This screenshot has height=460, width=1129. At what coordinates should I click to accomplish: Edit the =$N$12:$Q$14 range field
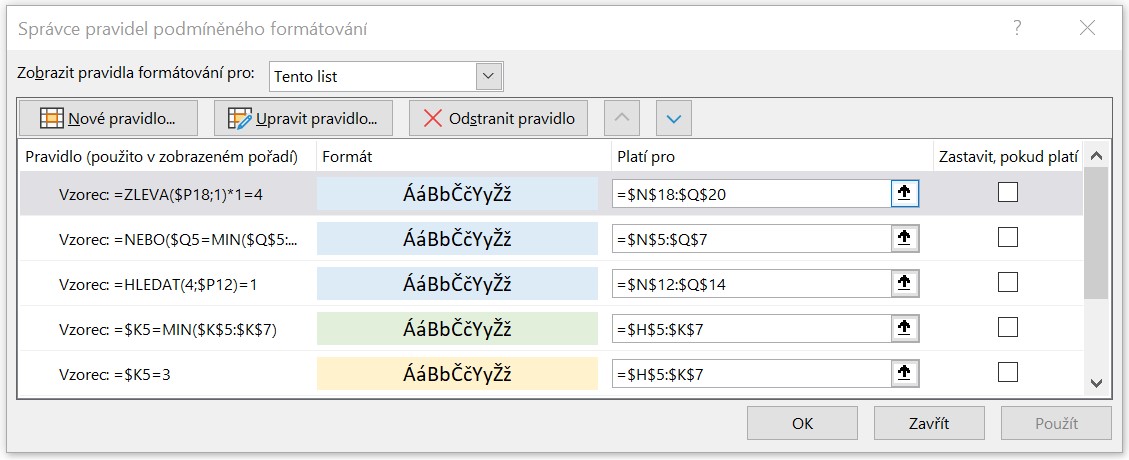(x=752, y=284)
